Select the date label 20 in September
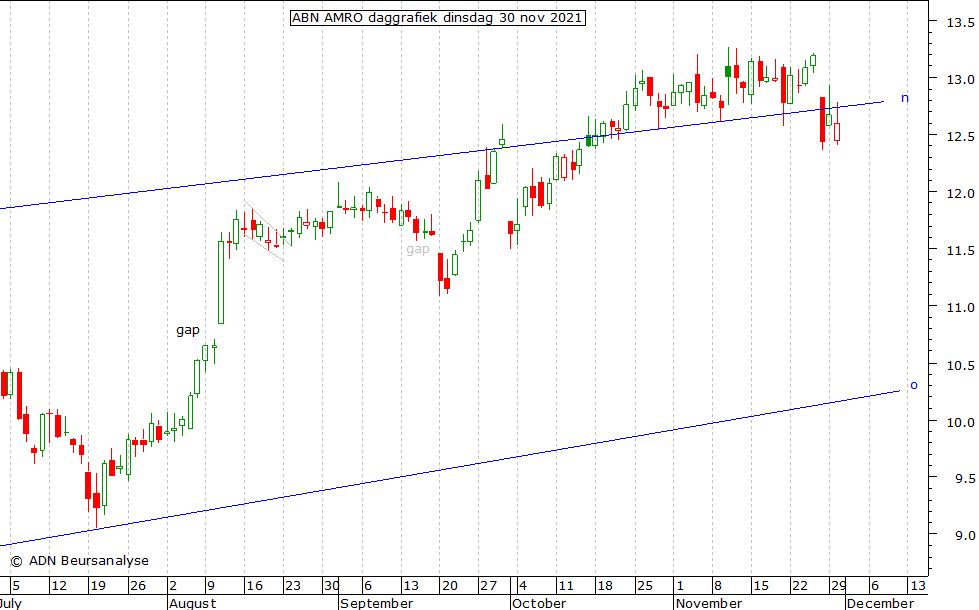The height and width of the screenshot is (610, 979). [x=450, y=586]
